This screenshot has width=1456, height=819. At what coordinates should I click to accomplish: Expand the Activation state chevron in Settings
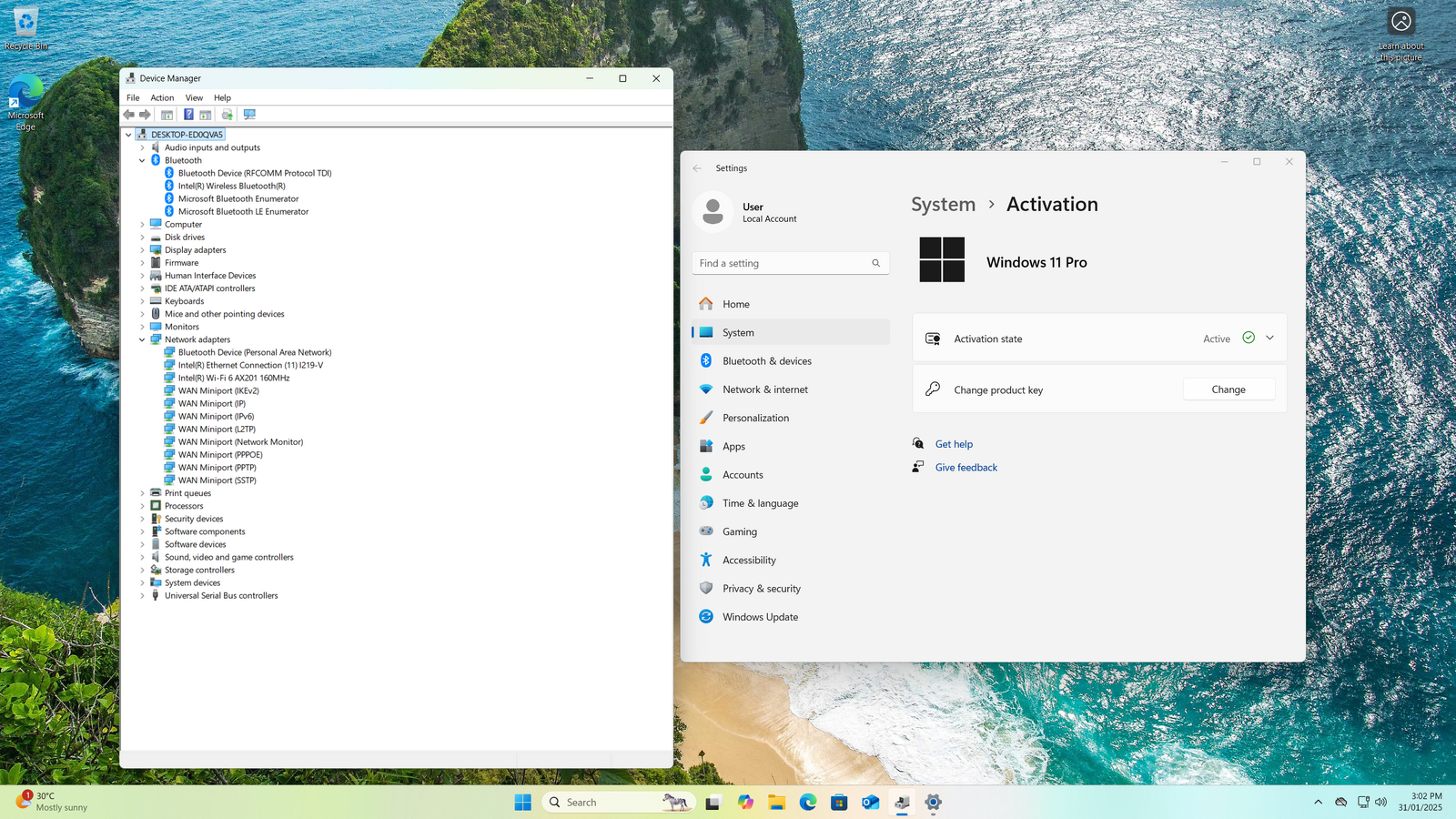coord(1270,338)
